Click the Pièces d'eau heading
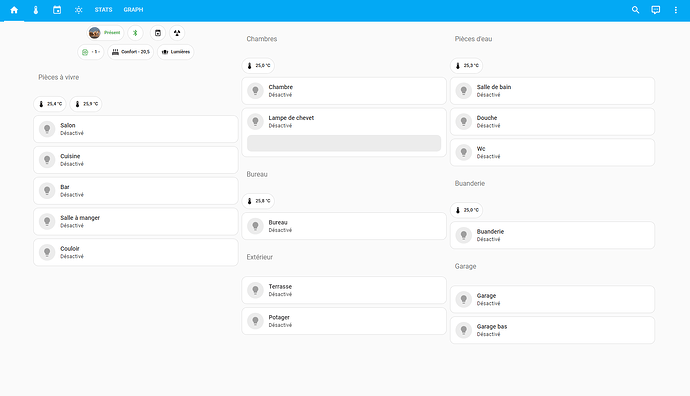The image size is (690, 396). (473, 39)
